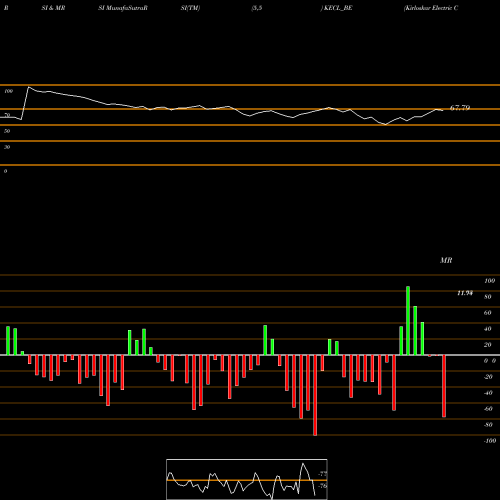This screenshot has height=500, width=500.
Task: Click the 11.94 MR value label
Action: click(465, 293)
